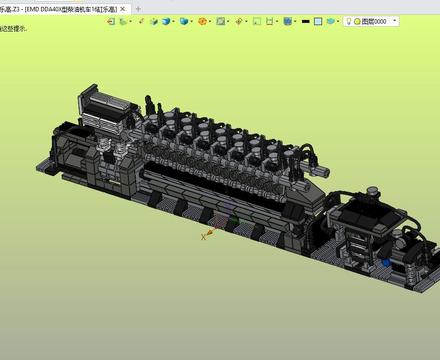Click the blue double-box view icon
Image resolution: width=440 pixels, height=360 pixels.
click(184, 21)
